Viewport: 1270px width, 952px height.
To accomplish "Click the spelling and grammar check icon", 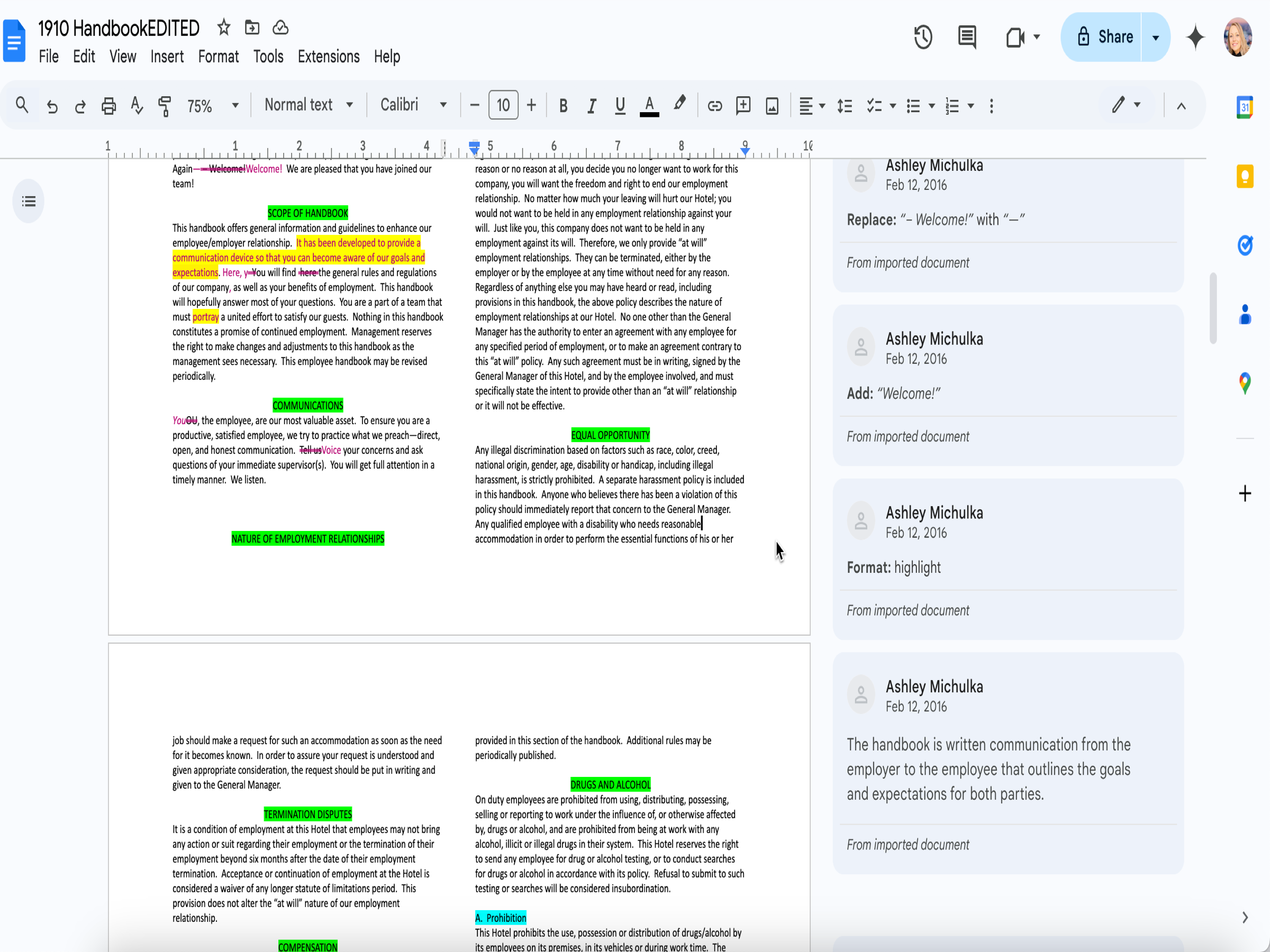I will pos(137,106).
